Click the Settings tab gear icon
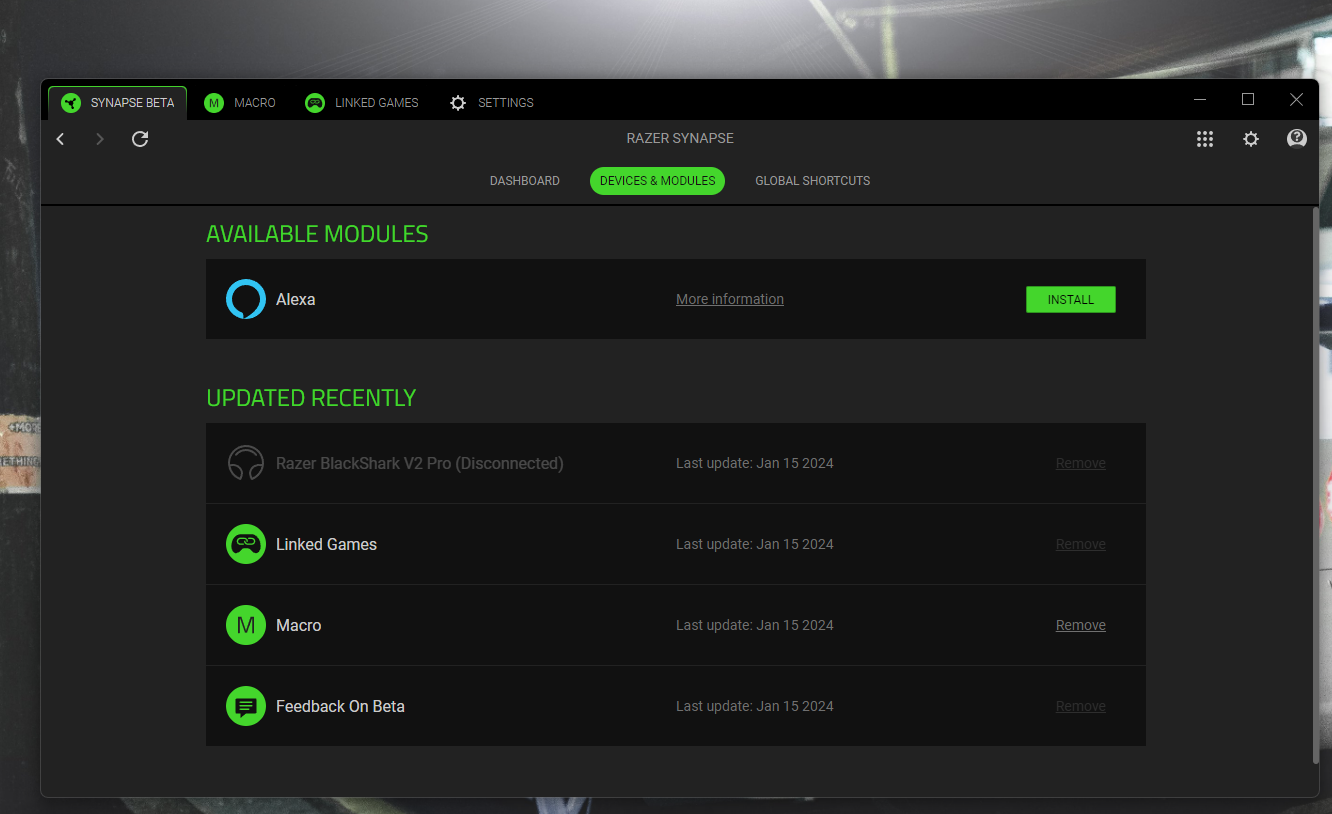This screenshot has width=1332, height=814. point(458,103)
